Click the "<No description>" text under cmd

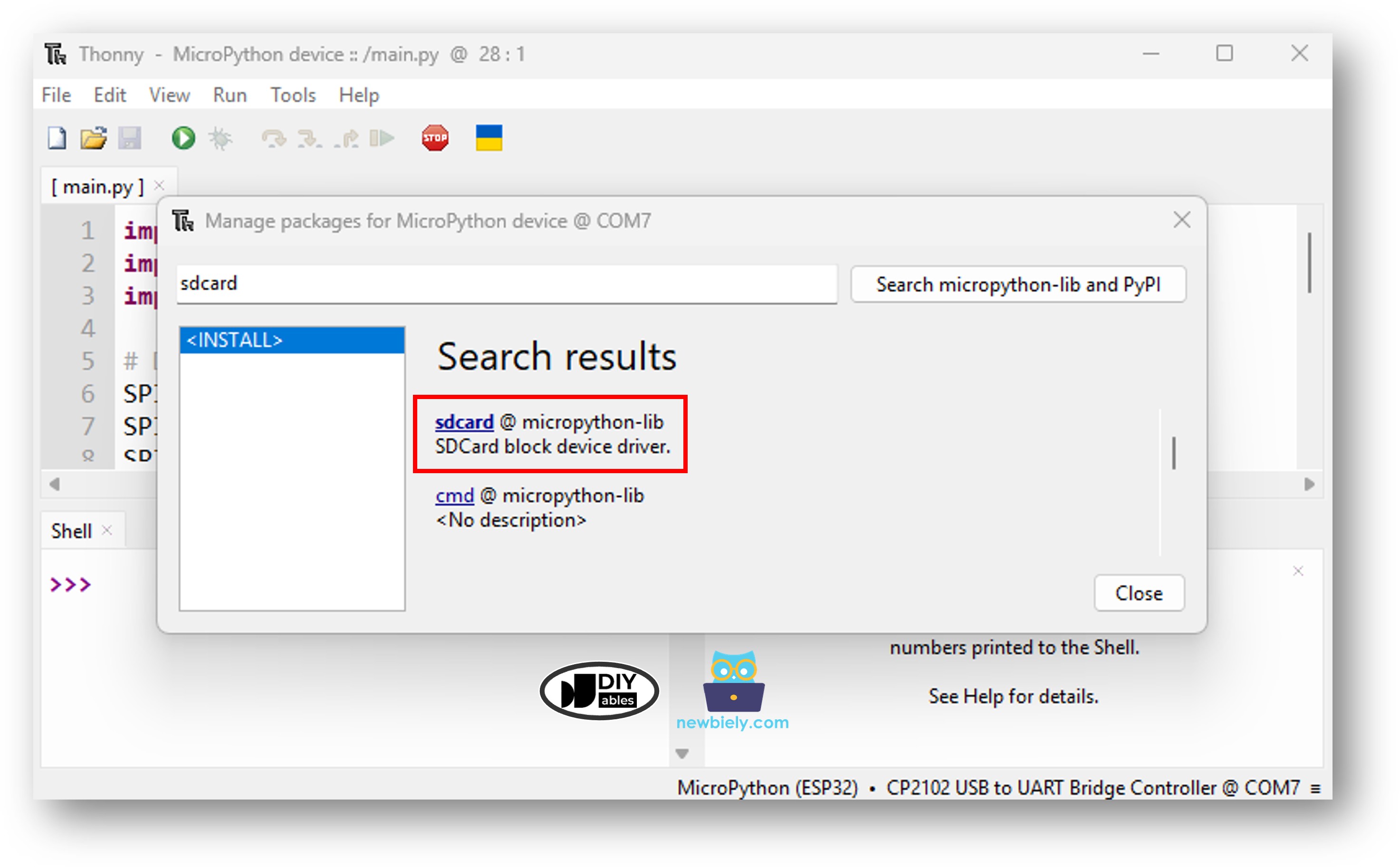511,520
